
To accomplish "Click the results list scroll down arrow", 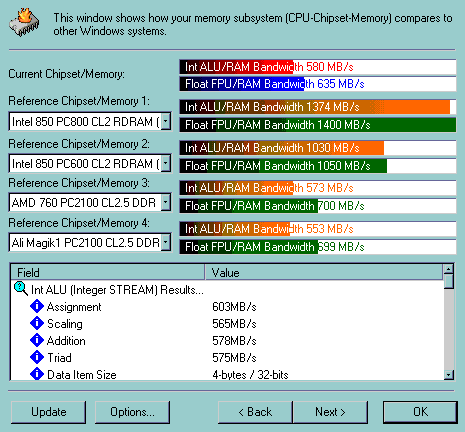I will (449, 375).
